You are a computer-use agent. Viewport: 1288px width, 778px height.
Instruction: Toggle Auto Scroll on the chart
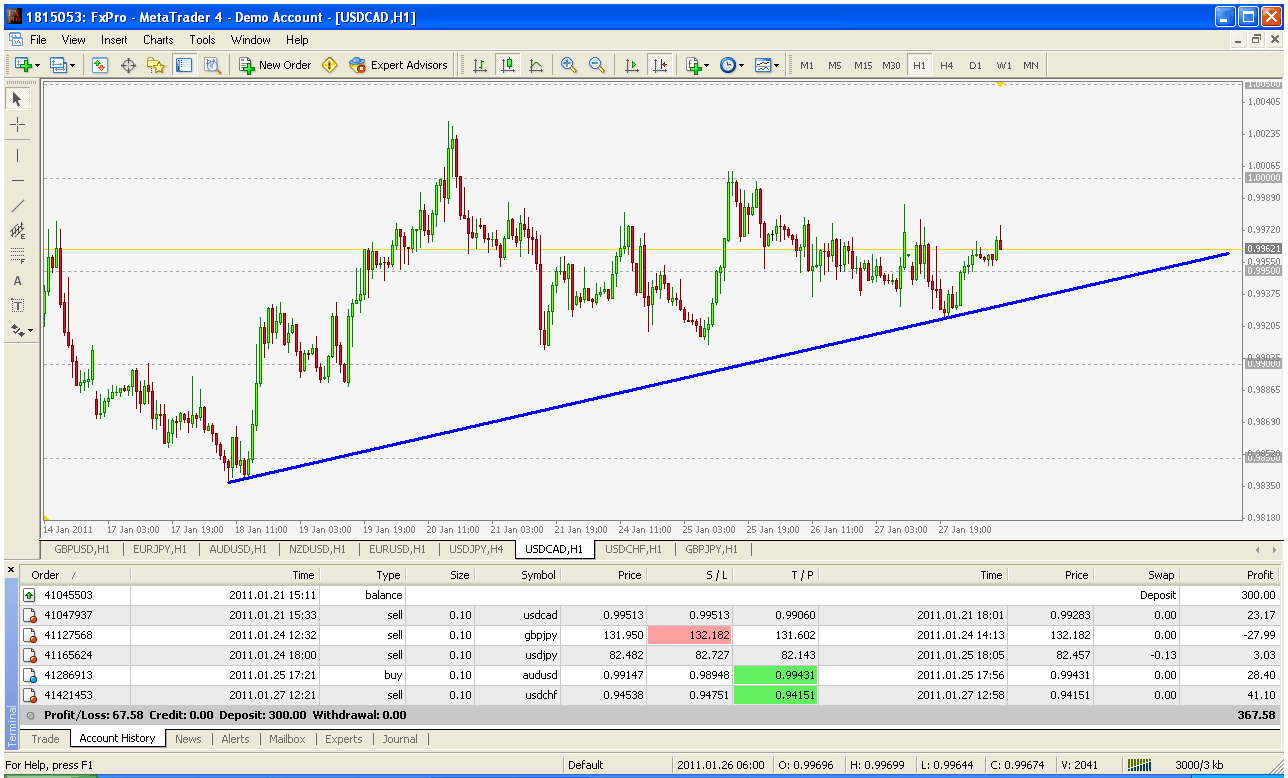[x=631, y=65]
